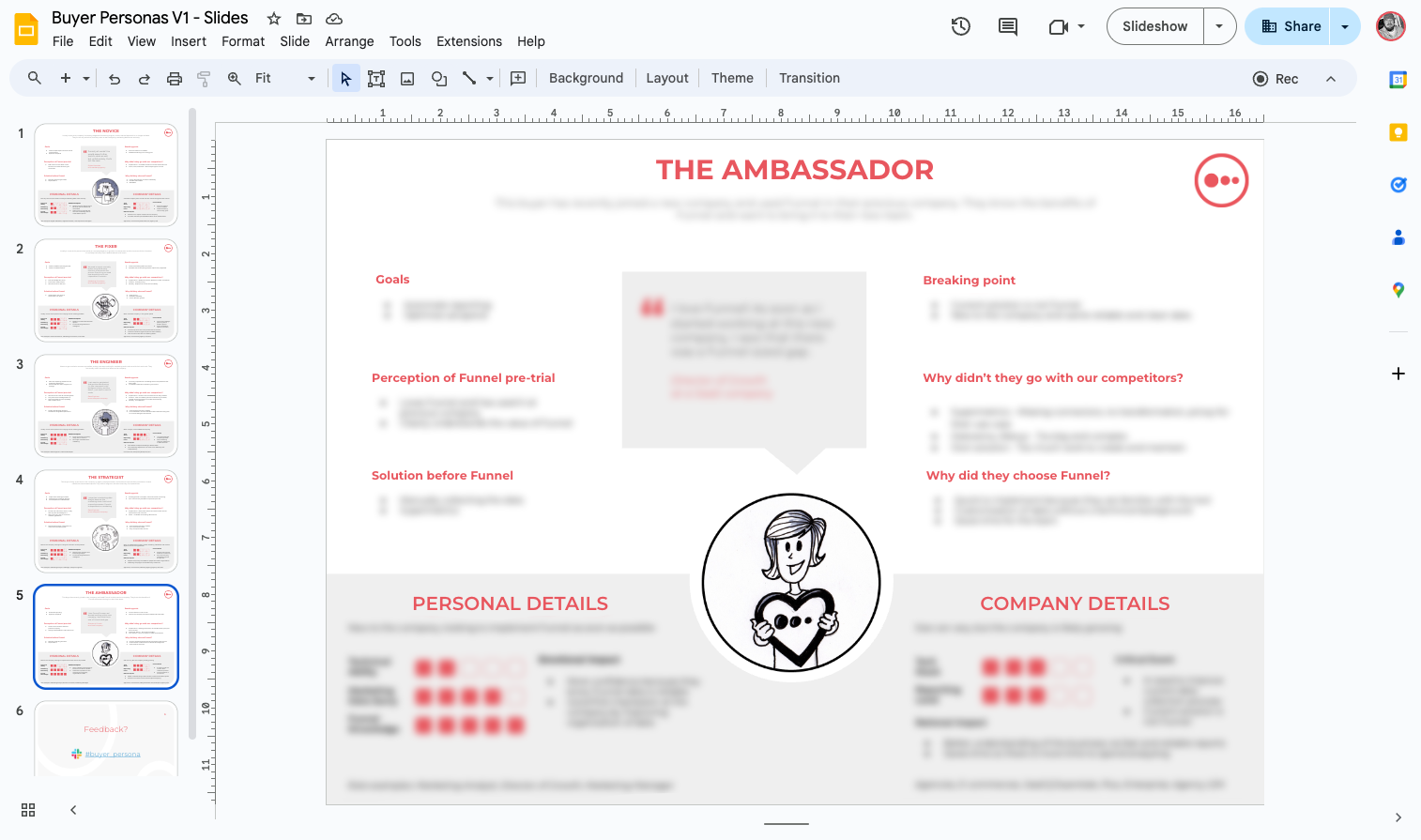Expand new slide layout dropdown arrow
This screenshot has width=1421, height=840.
86,79
